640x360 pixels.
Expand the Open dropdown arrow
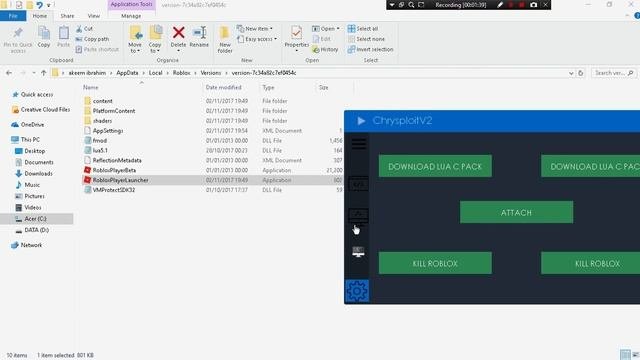click(338, 29)
